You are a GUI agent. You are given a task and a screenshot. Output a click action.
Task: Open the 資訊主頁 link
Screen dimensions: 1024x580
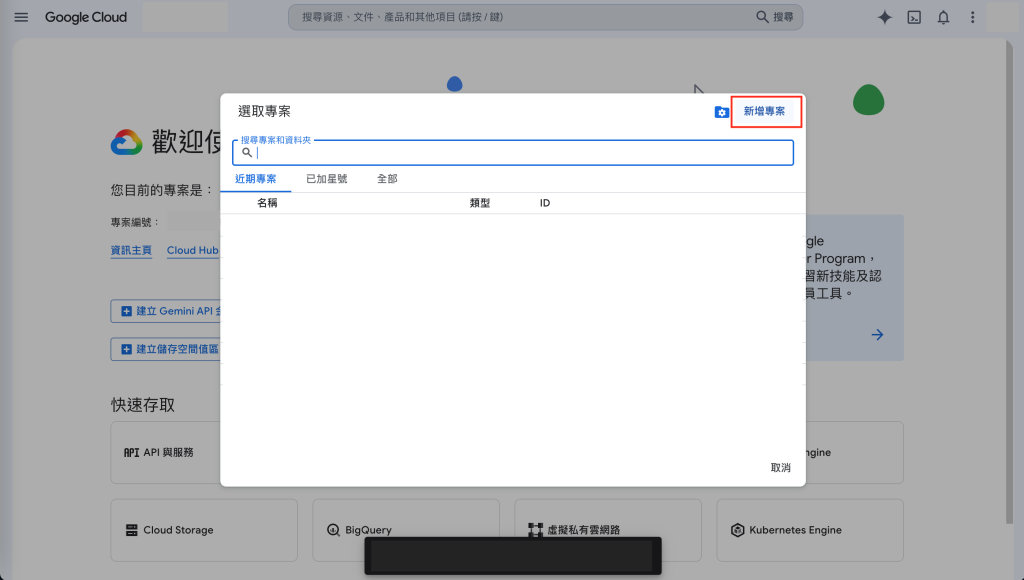(x=131, y=250)
